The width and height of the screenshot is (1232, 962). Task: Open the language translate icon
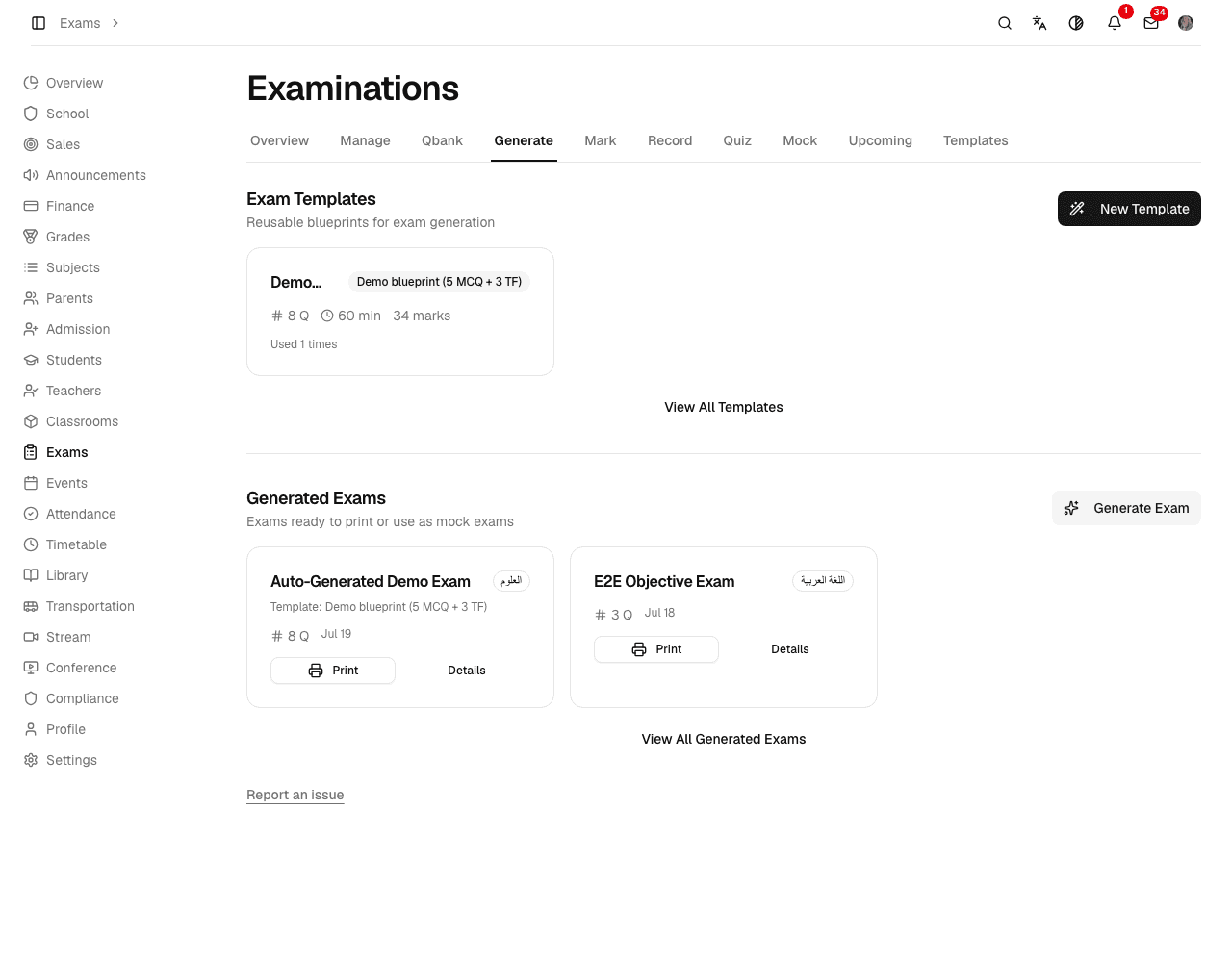tap(1039, 23)
